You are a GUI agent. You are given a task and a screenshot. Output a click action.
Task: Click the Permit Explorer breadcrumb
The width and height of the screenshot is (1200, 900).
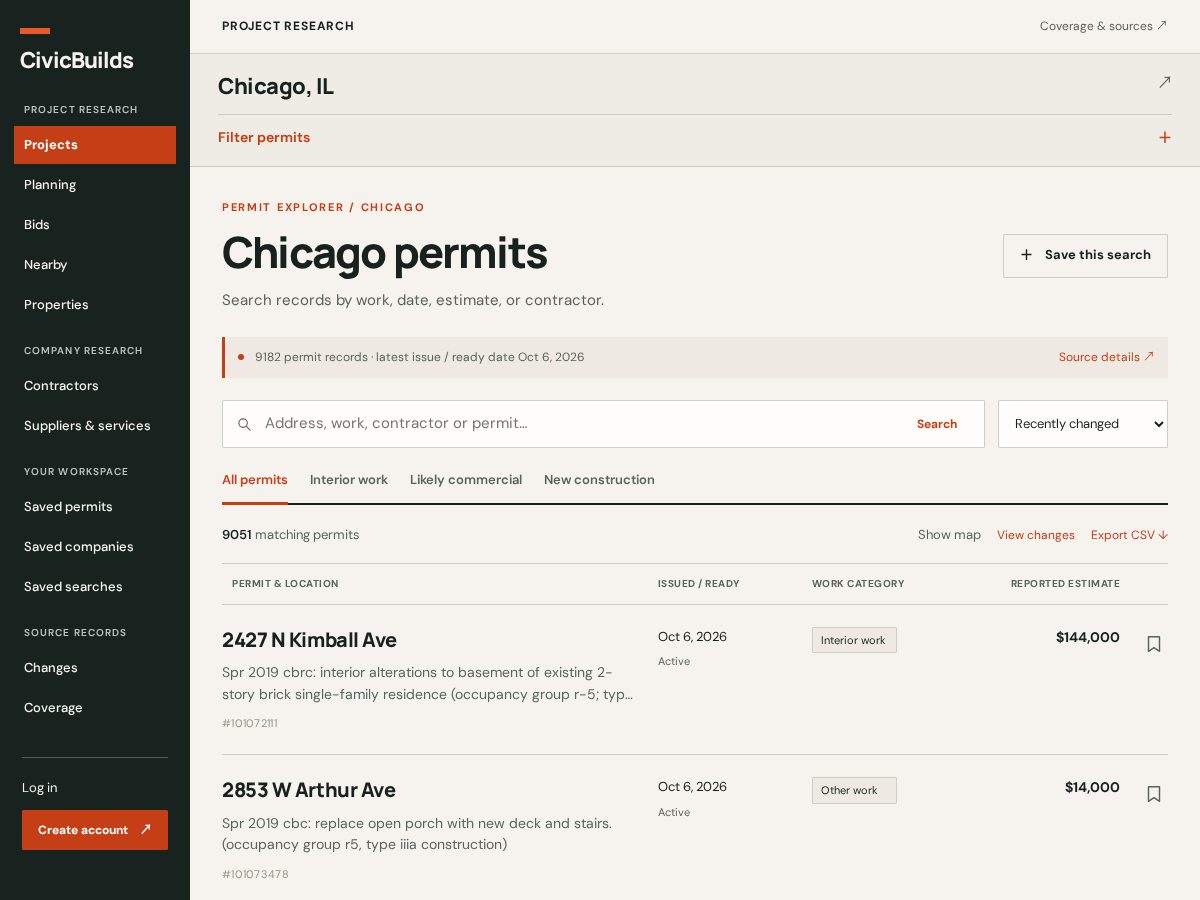283,207
